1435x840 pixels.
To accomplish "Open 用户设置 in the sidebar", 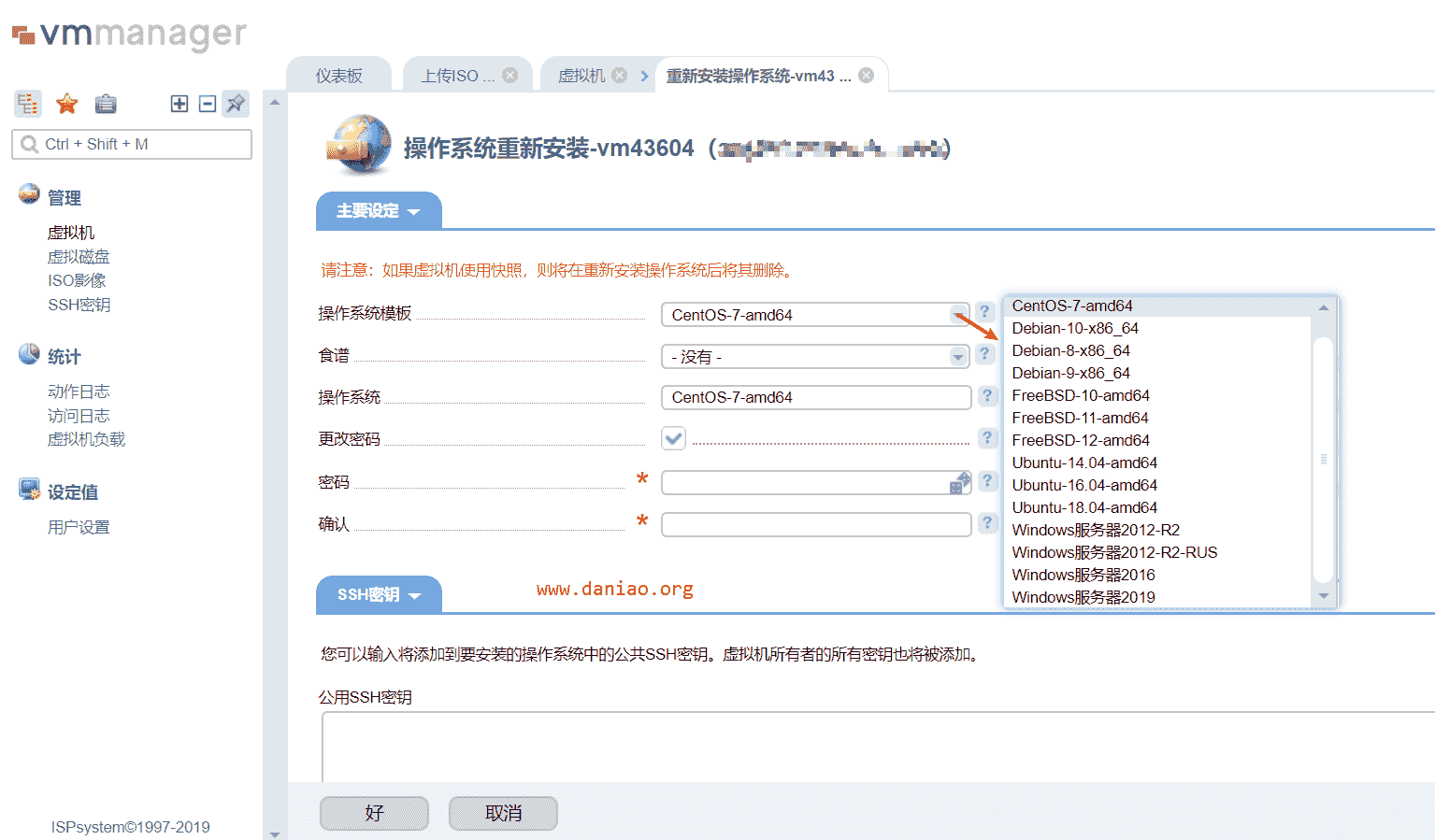I will pyautogui.click(x=79, y=527).
